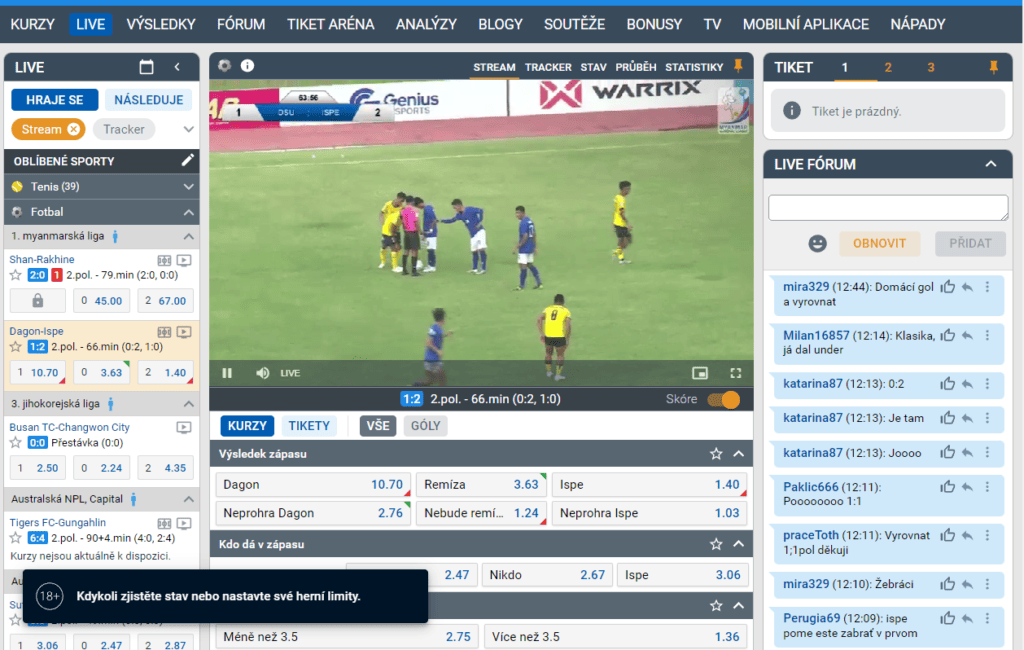Open picture-in-picture mode for stream
Viewport: 1024px width, 650px height.
(x=699, y=373)
